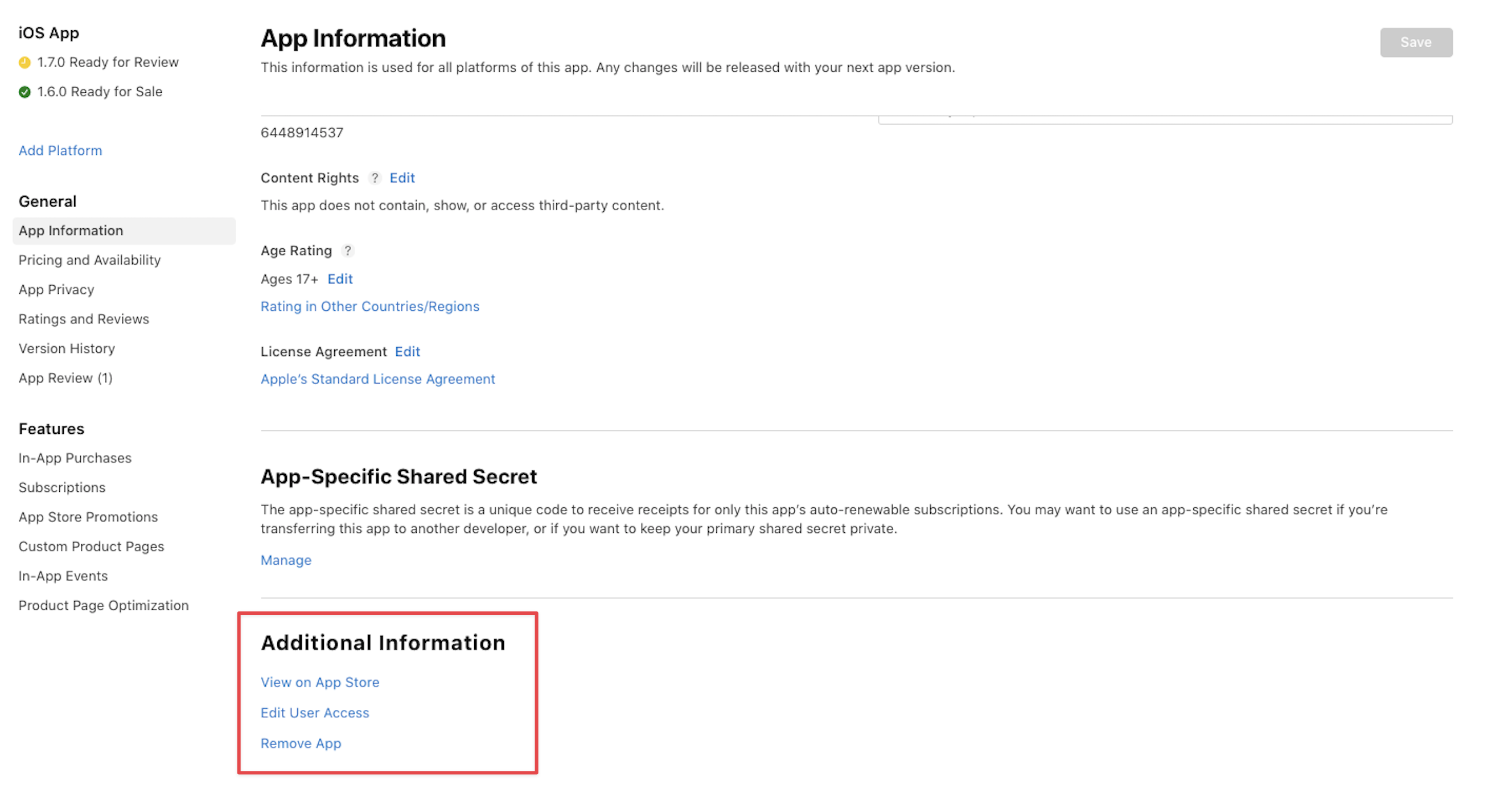
Task: Open Subscriptions under Features
Action: coord(61,487)
